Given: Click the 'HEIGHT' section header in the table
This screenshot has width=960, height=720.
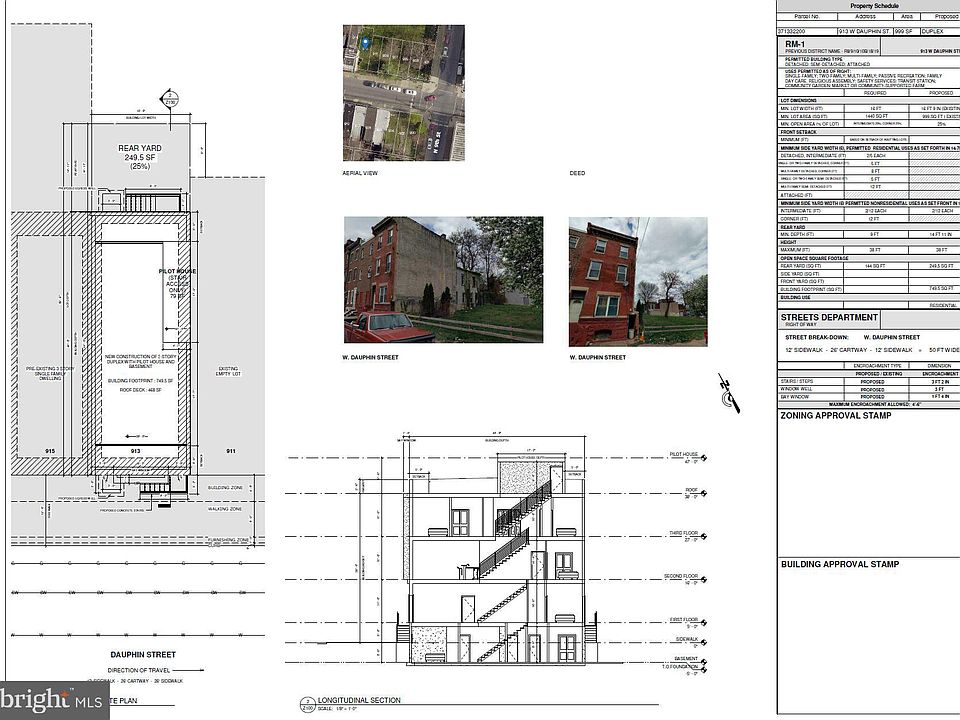Looking at the screenshot, I should [789, 242].
